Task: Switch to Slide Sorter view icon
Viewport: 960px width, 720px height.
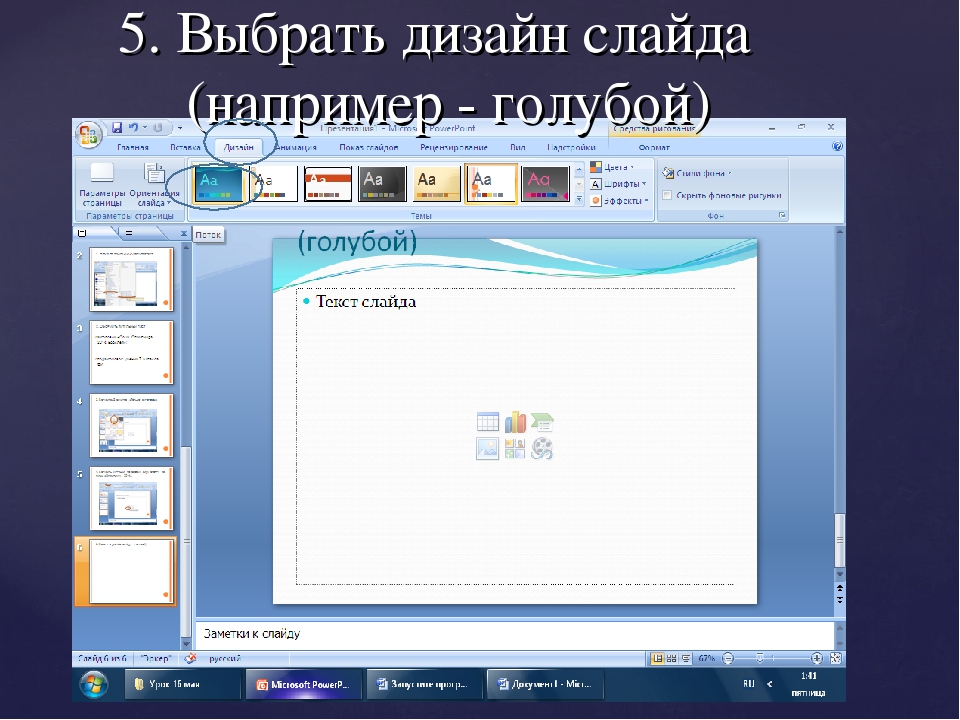Action: 672,659
